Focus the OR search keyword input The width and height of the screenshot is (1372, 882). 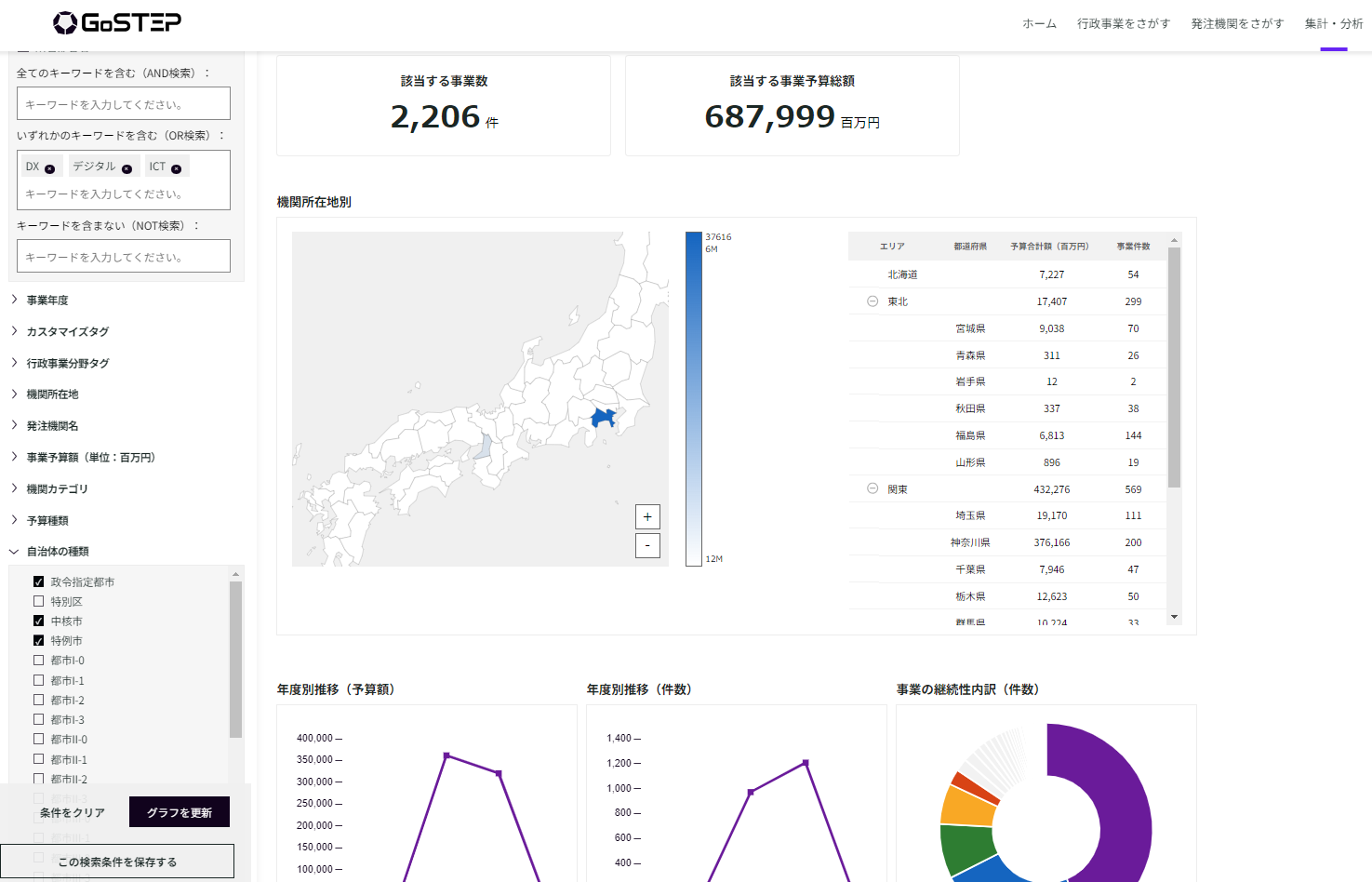tap(124, 194)
